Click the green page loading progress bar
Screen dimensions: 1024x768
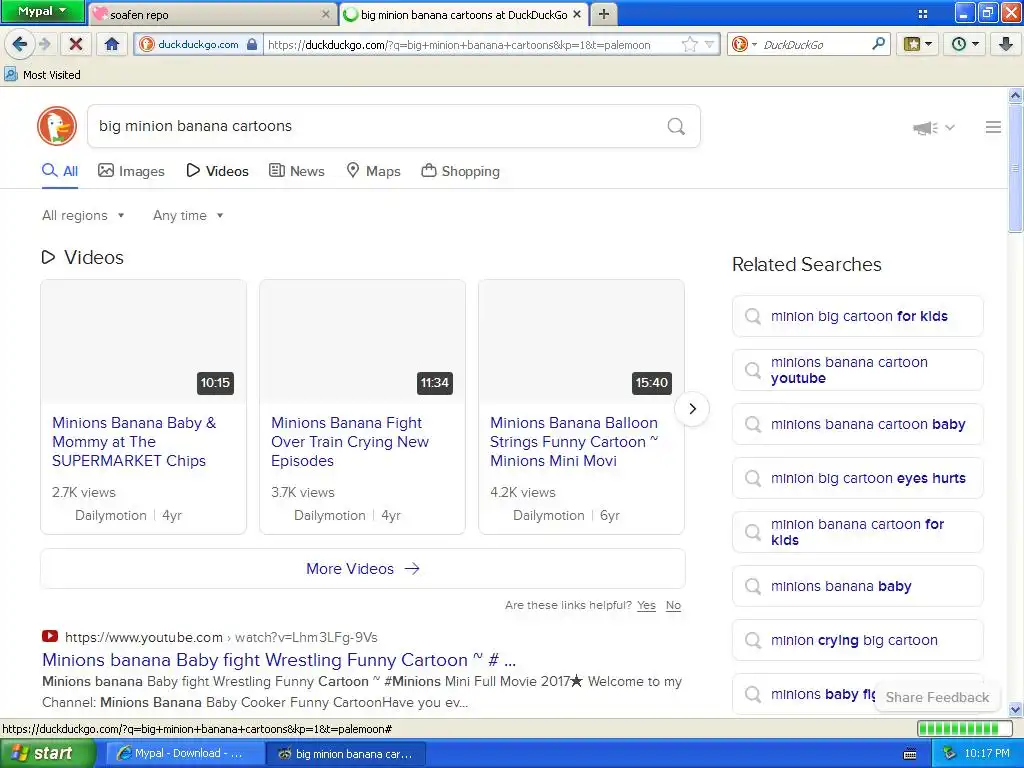click(967, 729)
